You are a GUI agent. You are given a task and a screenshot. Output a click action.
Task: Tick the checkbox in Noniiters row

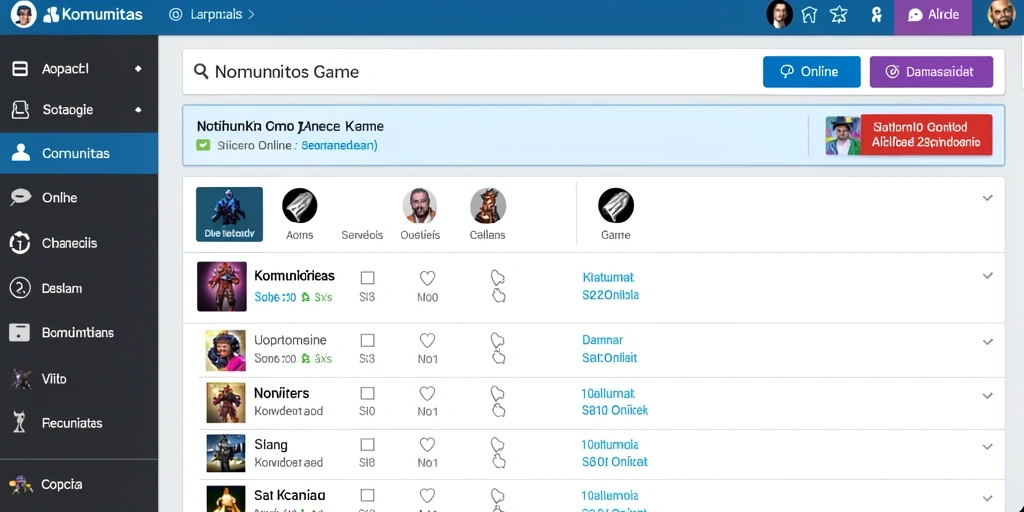coord(368,393)
